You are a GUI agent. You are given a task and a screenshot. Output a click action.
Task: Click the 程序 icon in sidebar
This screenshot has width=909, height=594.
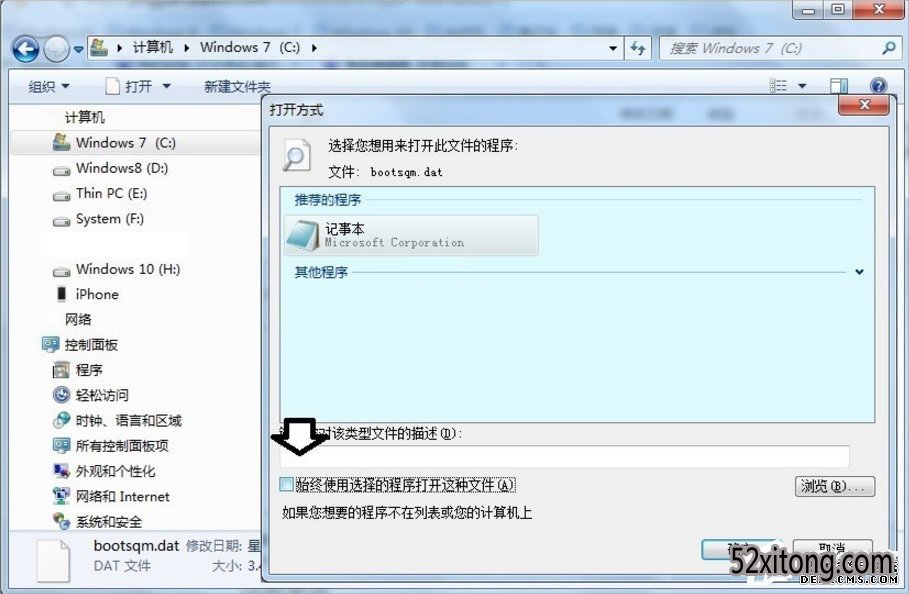point(61,370)
